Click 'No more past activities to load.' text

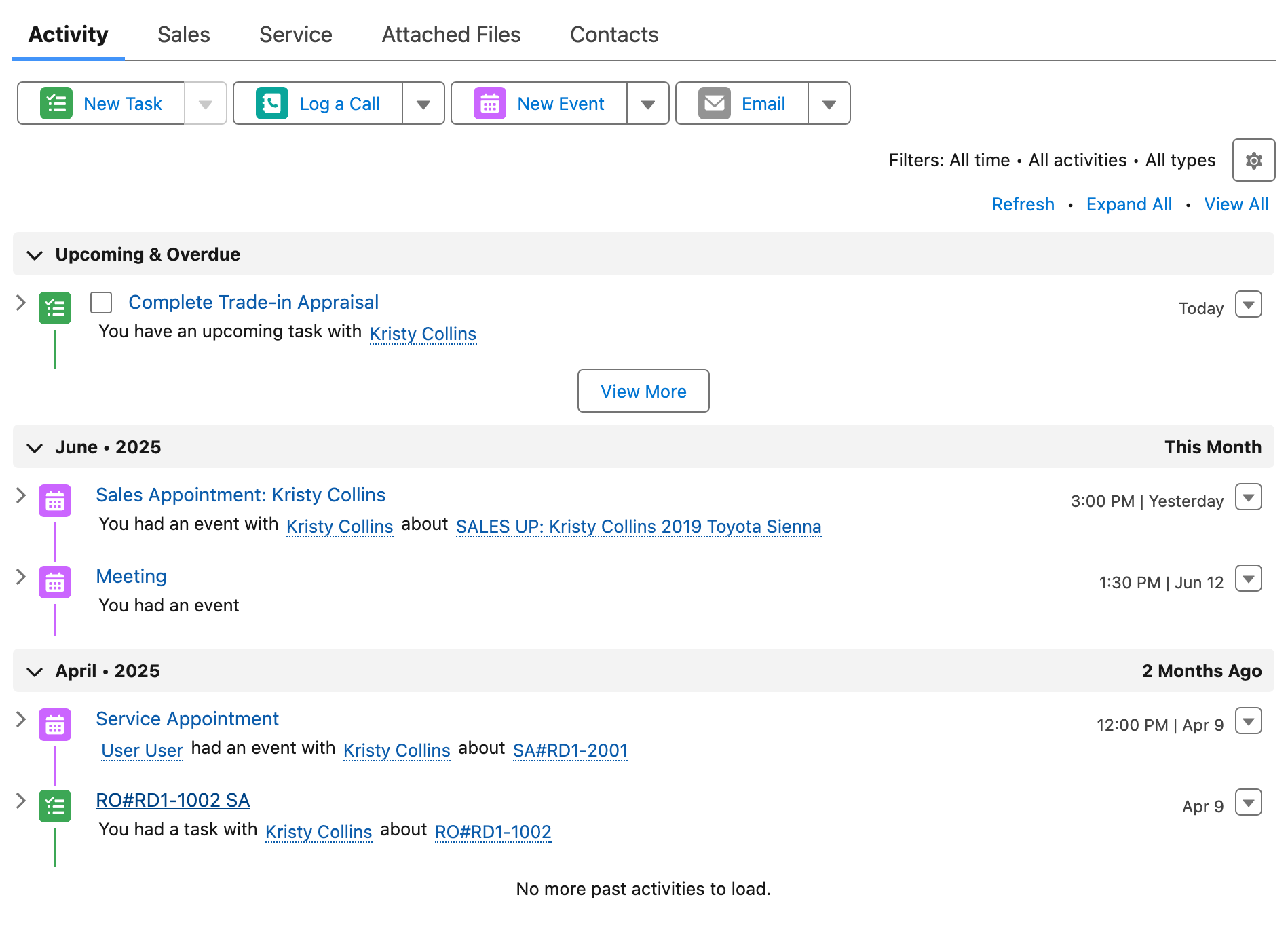click(643, 889)
